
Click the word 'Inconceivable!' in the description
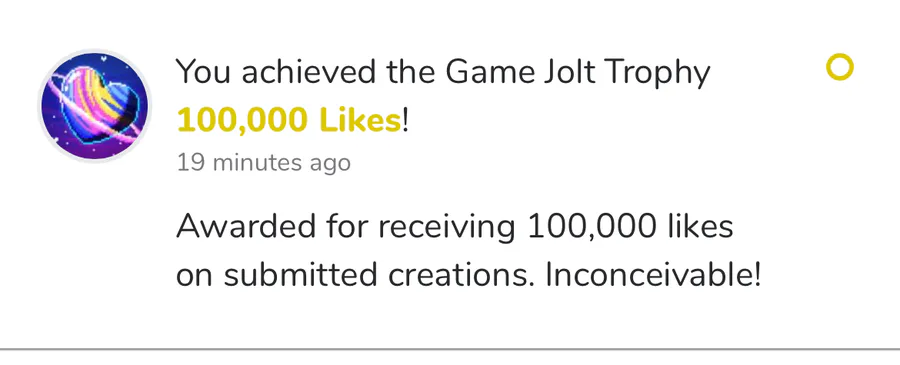(653, 275)
